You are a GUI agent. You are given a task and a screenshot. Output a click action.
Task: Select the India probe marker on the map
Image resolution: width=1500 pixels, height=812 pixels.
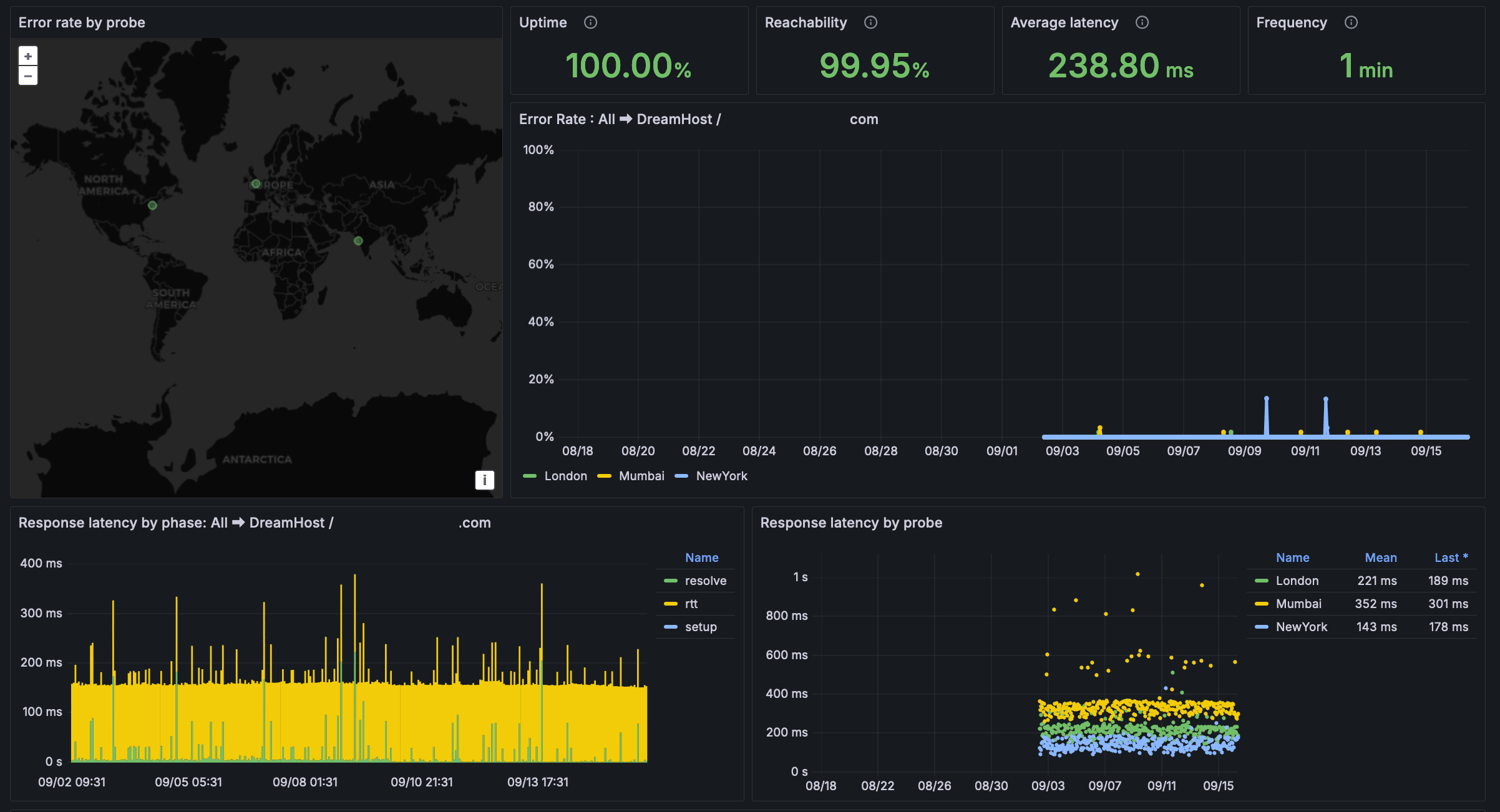(358, 240)
